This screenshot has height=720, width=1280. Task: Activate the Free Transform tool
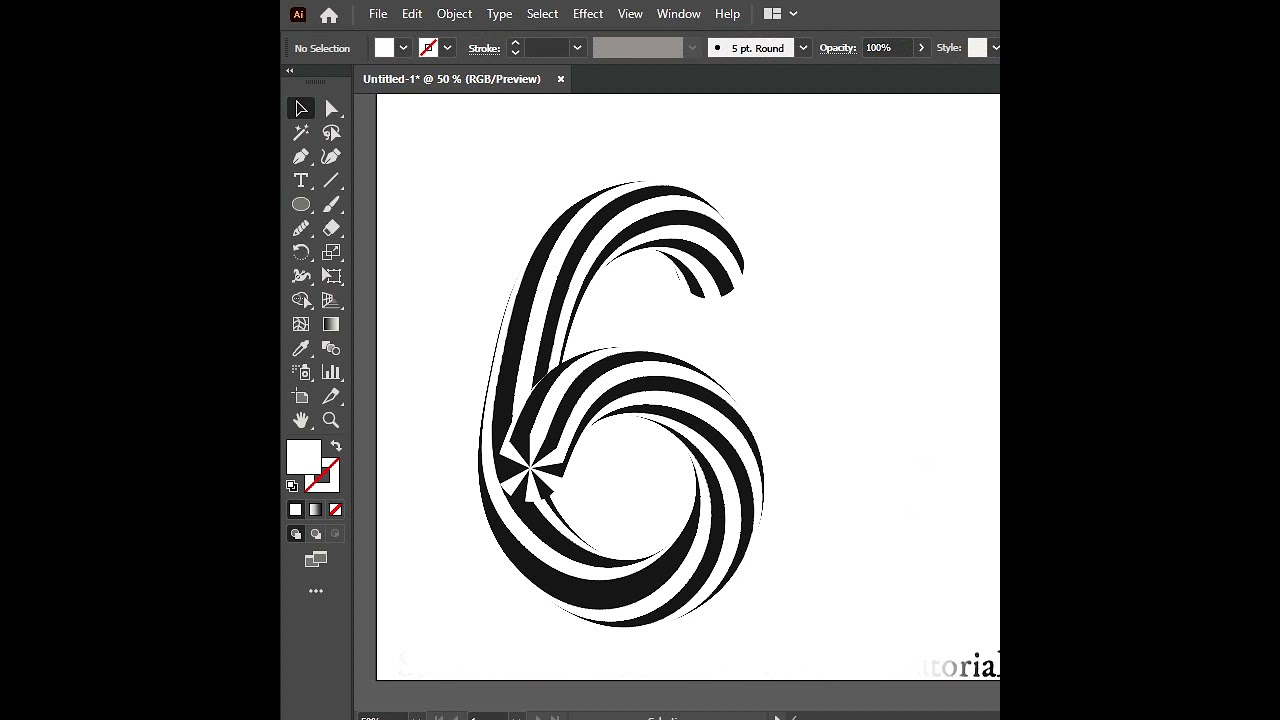[332, 276]
